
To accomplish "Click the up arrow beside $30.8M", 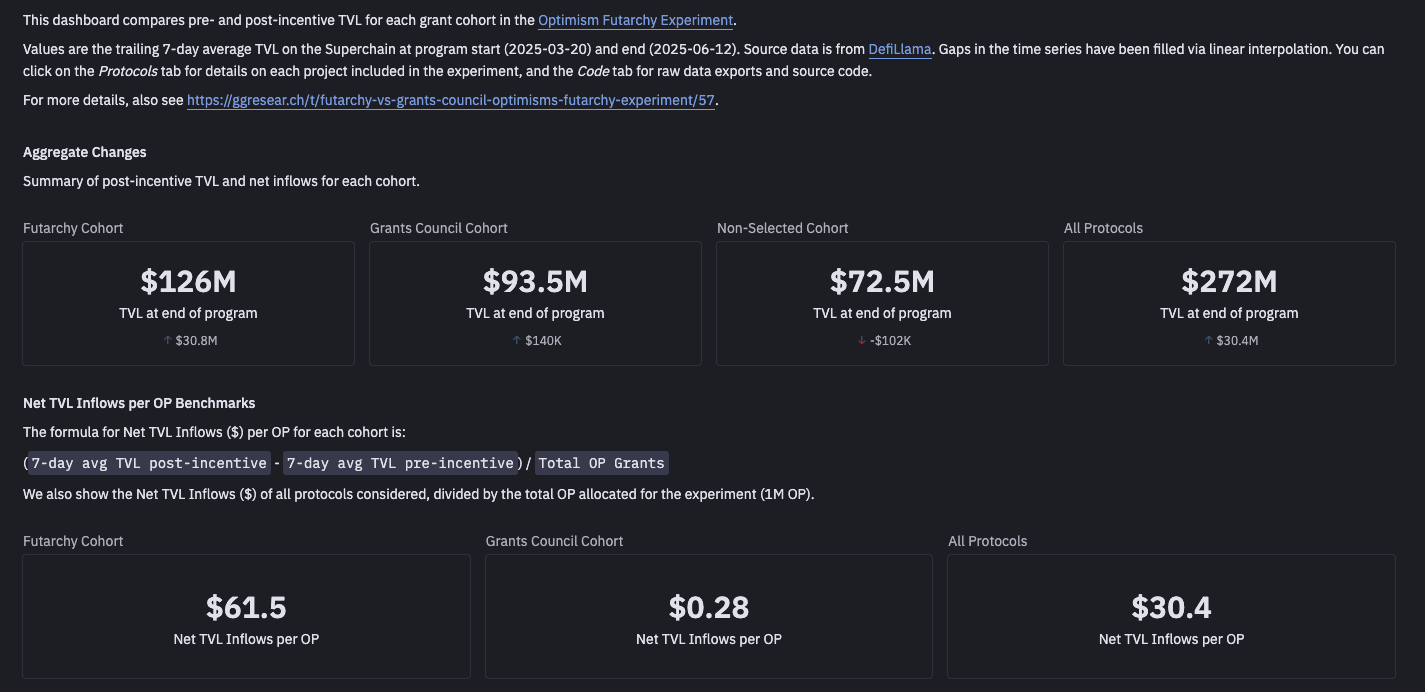I will coord(168,341).
